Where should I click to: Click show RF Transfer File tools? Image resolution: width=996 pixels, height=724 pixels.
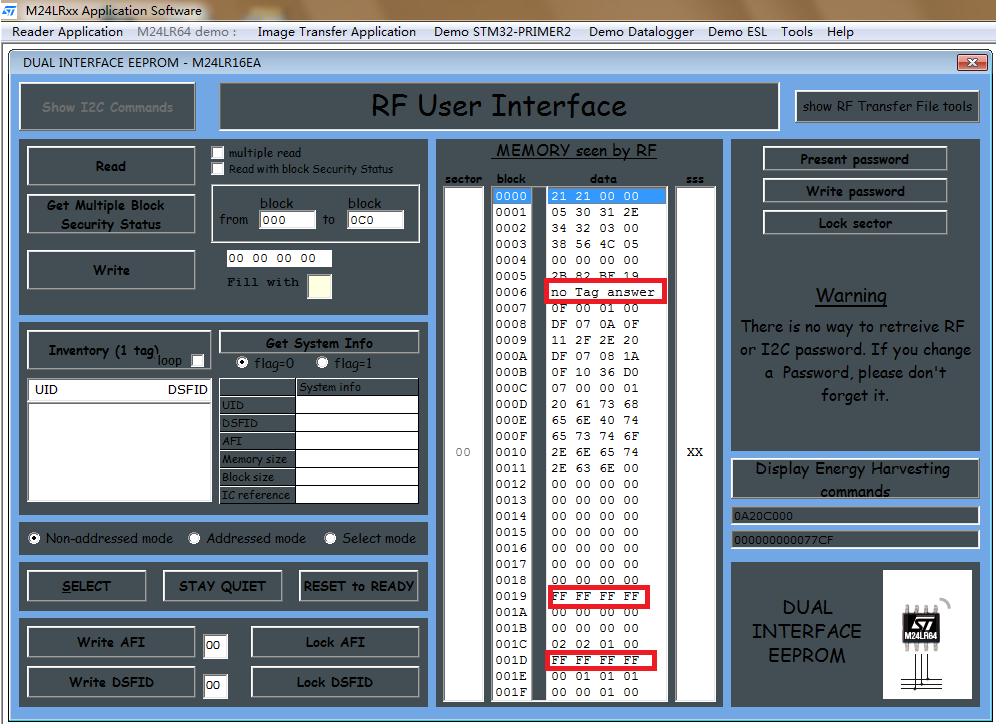point(887,106)
